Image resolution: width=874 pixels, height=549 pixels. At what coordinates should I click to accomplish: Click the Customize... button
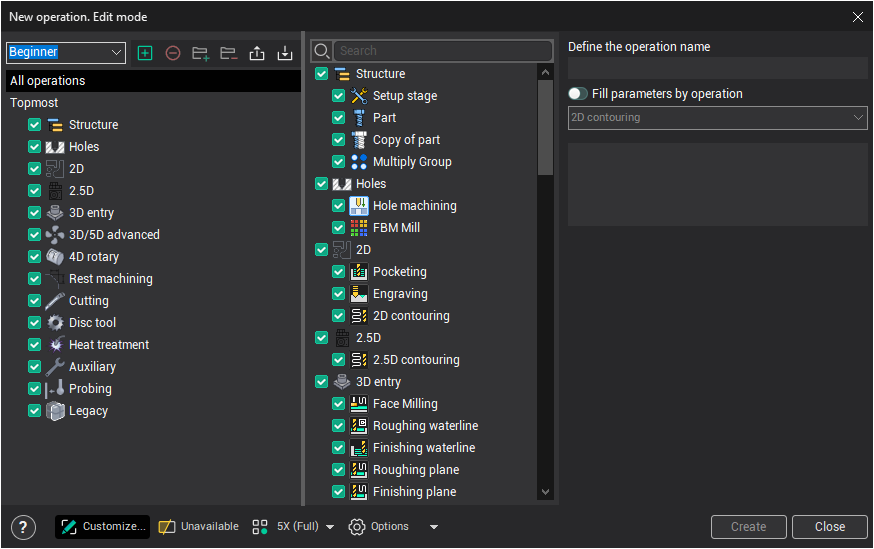[102, 527]
